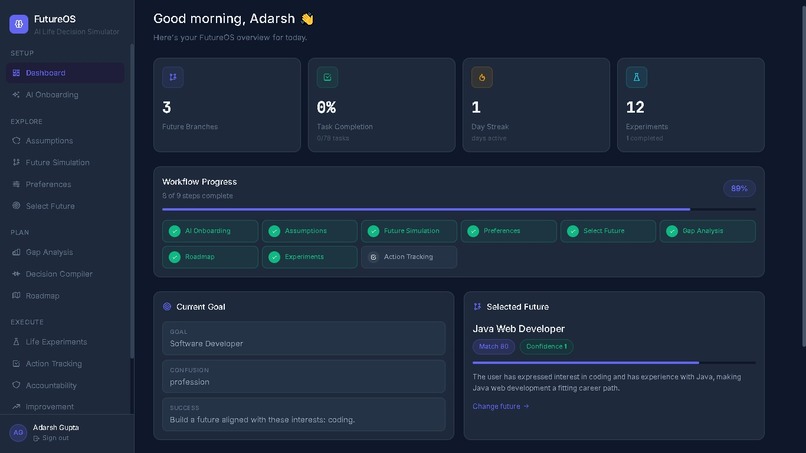The image size is (806, 453).
Task: Click the 0/78 tasks text
Action: coord(333,138)
